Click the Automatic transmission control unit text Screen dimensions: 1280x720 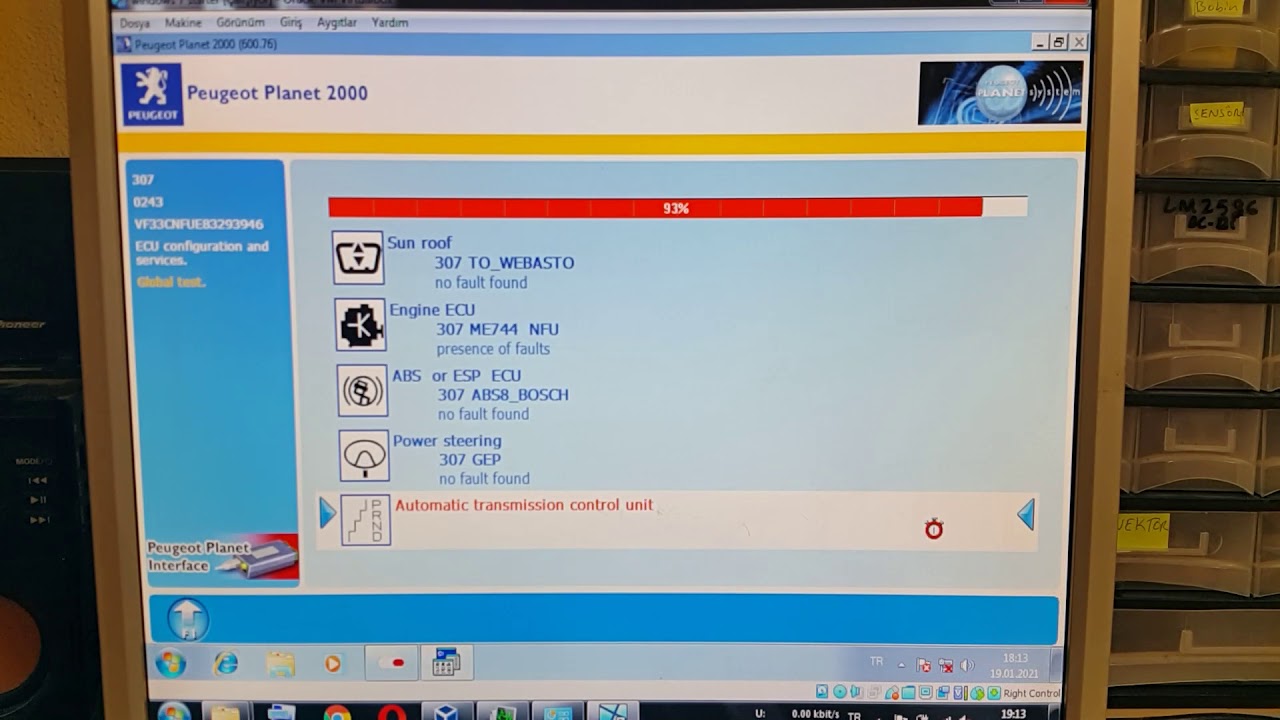point(524,505)
